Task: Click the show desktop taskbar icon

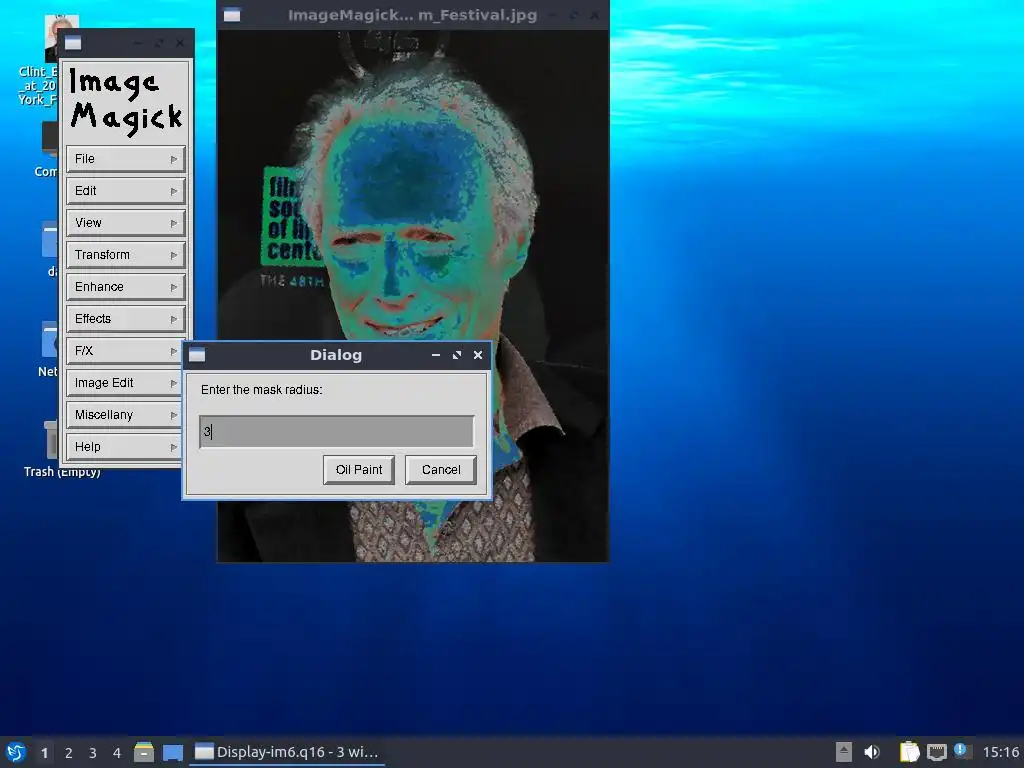Action: click(173, 752)
